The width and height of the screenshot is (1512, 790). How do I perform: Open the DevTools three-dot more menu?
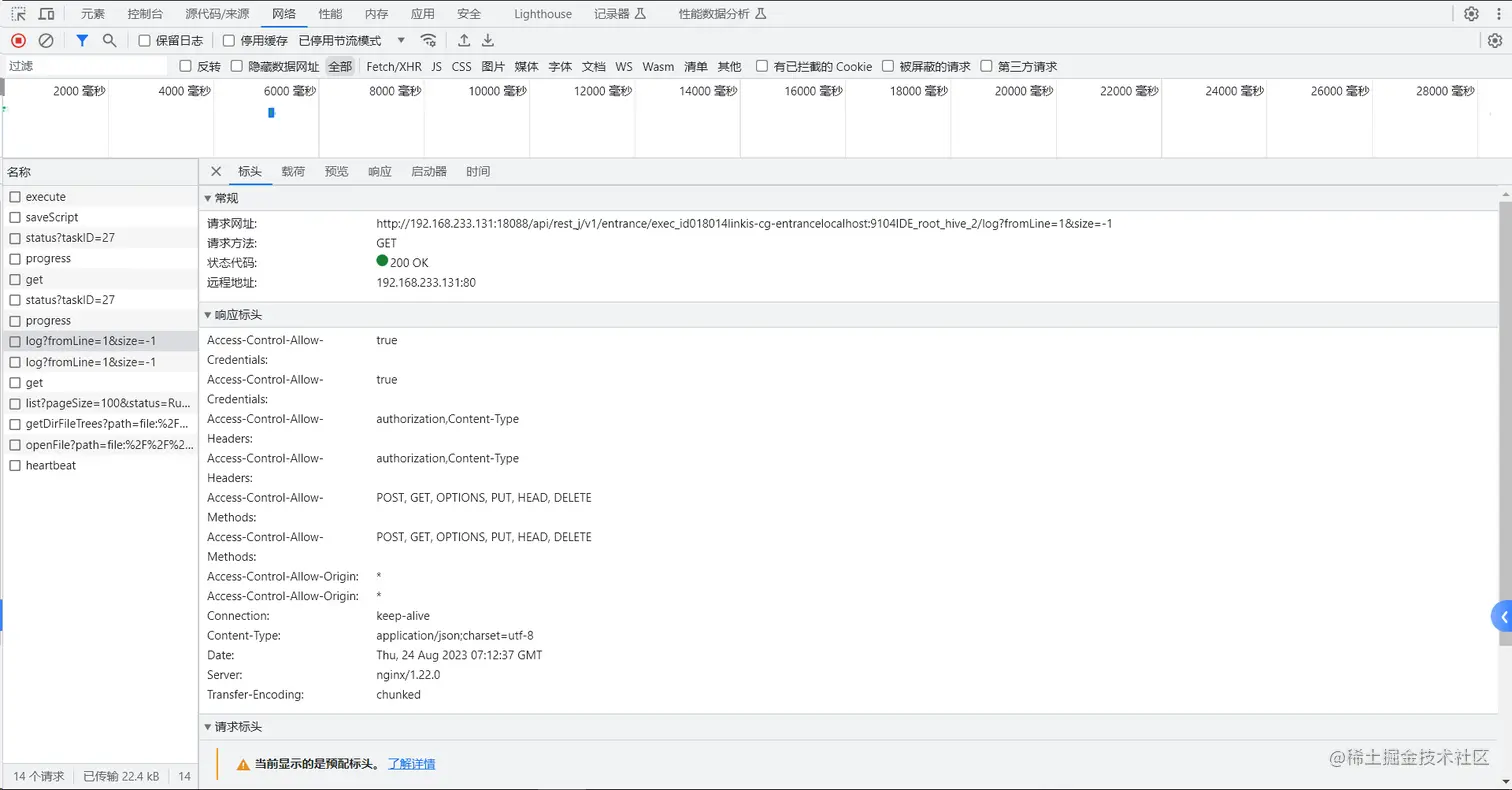1497,14
